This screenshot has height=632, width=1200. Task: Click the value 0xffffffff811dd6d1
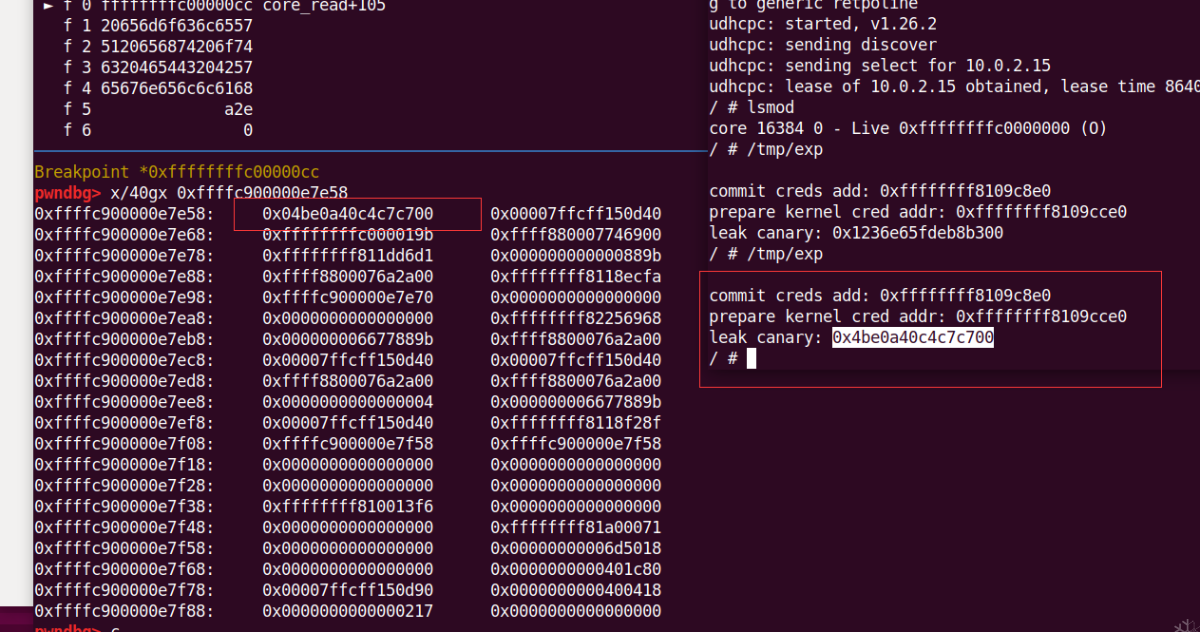click(x=348, y=256)
